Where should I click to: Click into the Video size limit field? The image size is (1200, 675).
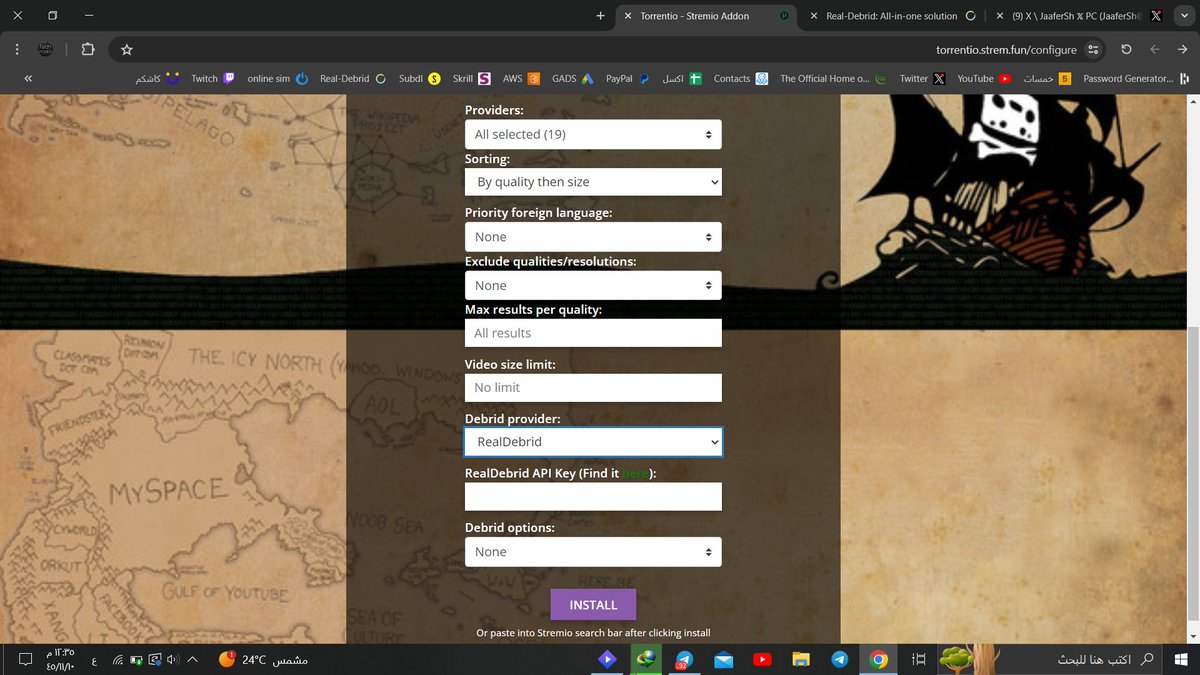pyautogui.click(x=593, y=387)
